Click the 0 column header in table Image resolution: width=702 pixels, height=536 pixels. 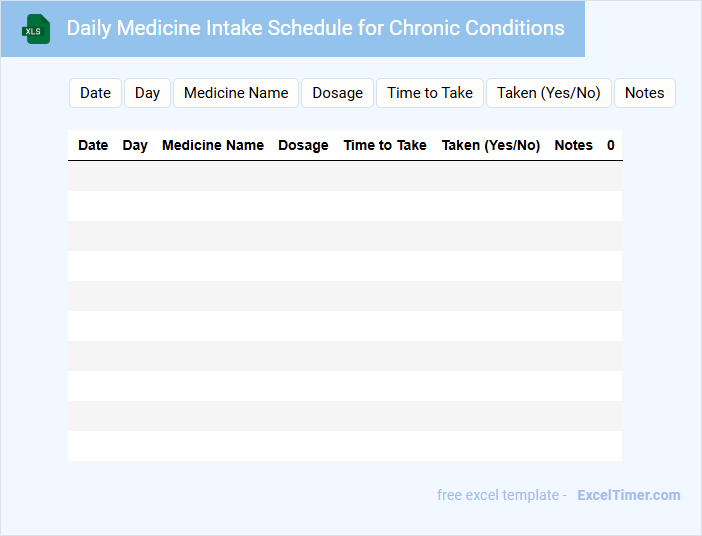click(611, 145)
